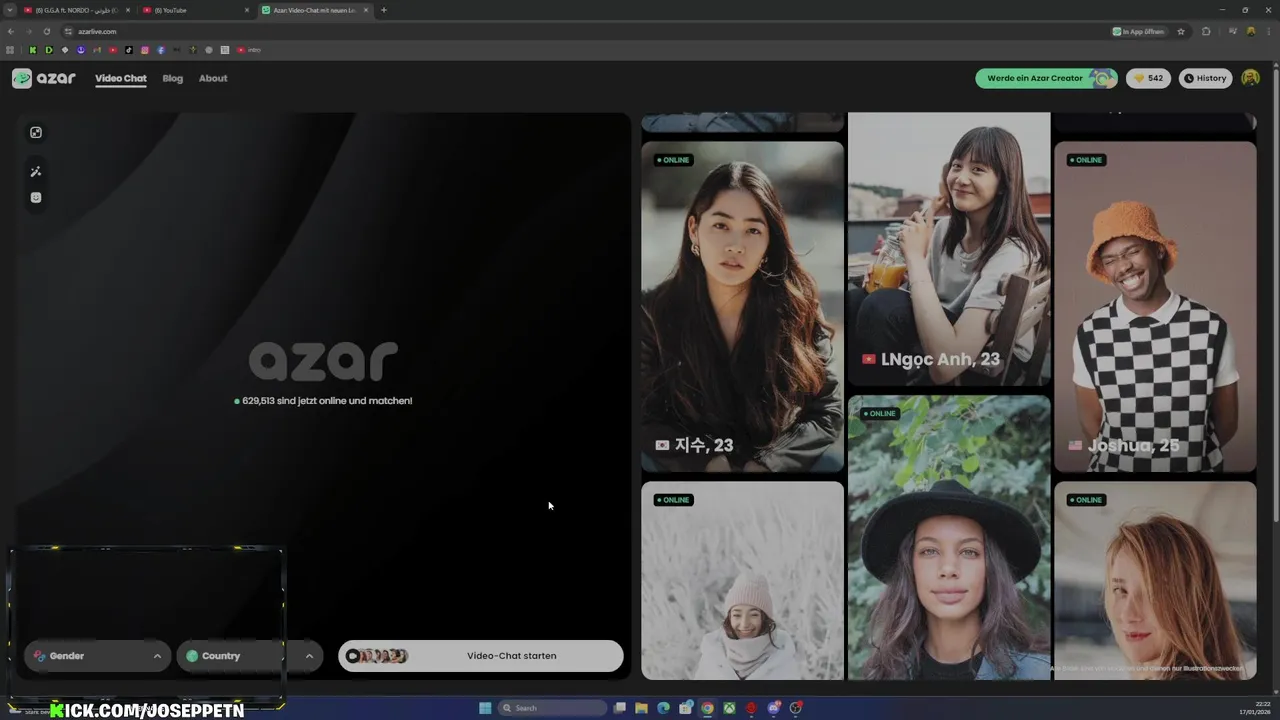Start video chat with Video-Chat starten
This screenshot has height=720, width=1280.
[481, 656]
